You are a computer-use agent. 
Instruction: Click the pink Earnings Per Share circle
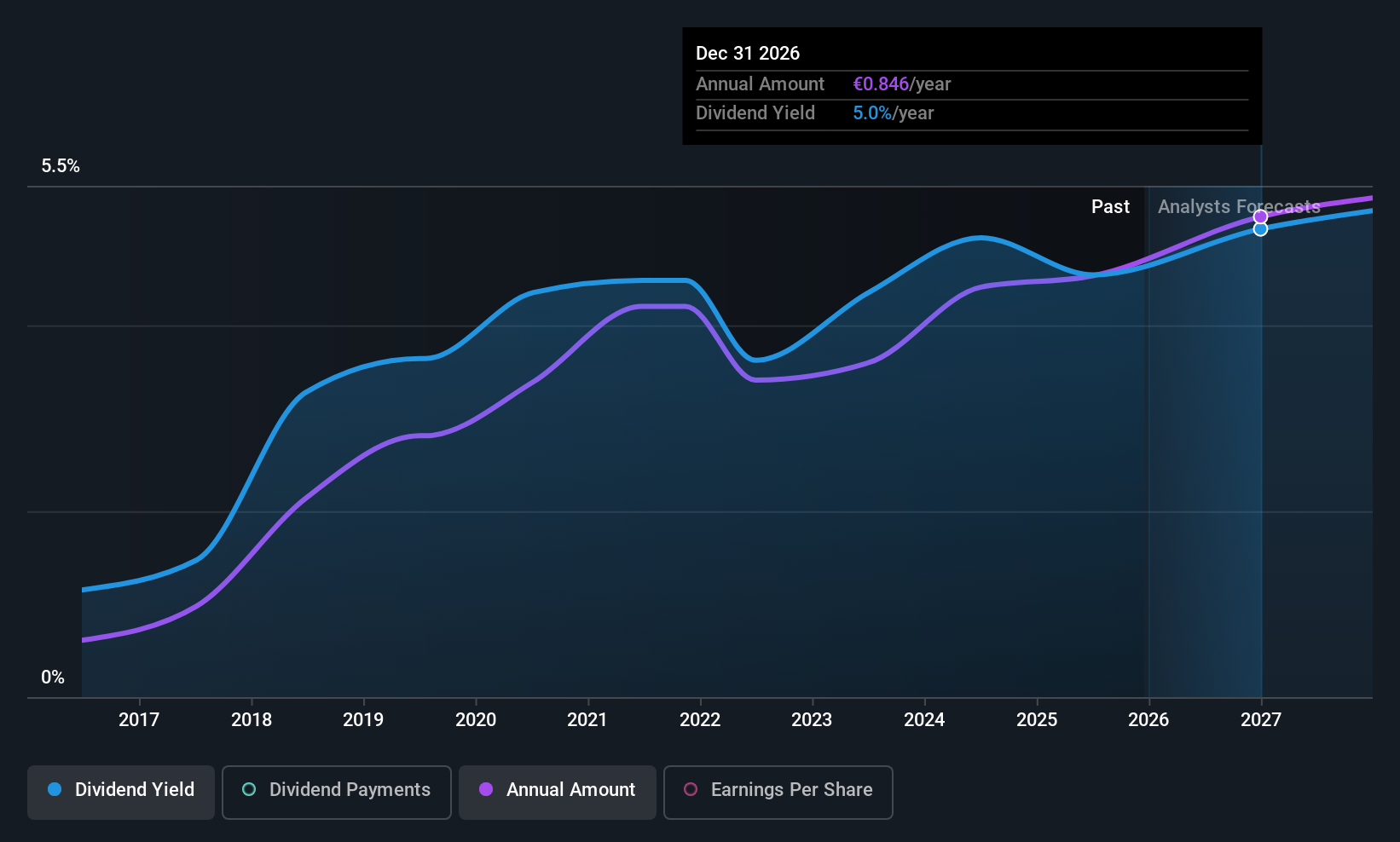click(691, 790)
